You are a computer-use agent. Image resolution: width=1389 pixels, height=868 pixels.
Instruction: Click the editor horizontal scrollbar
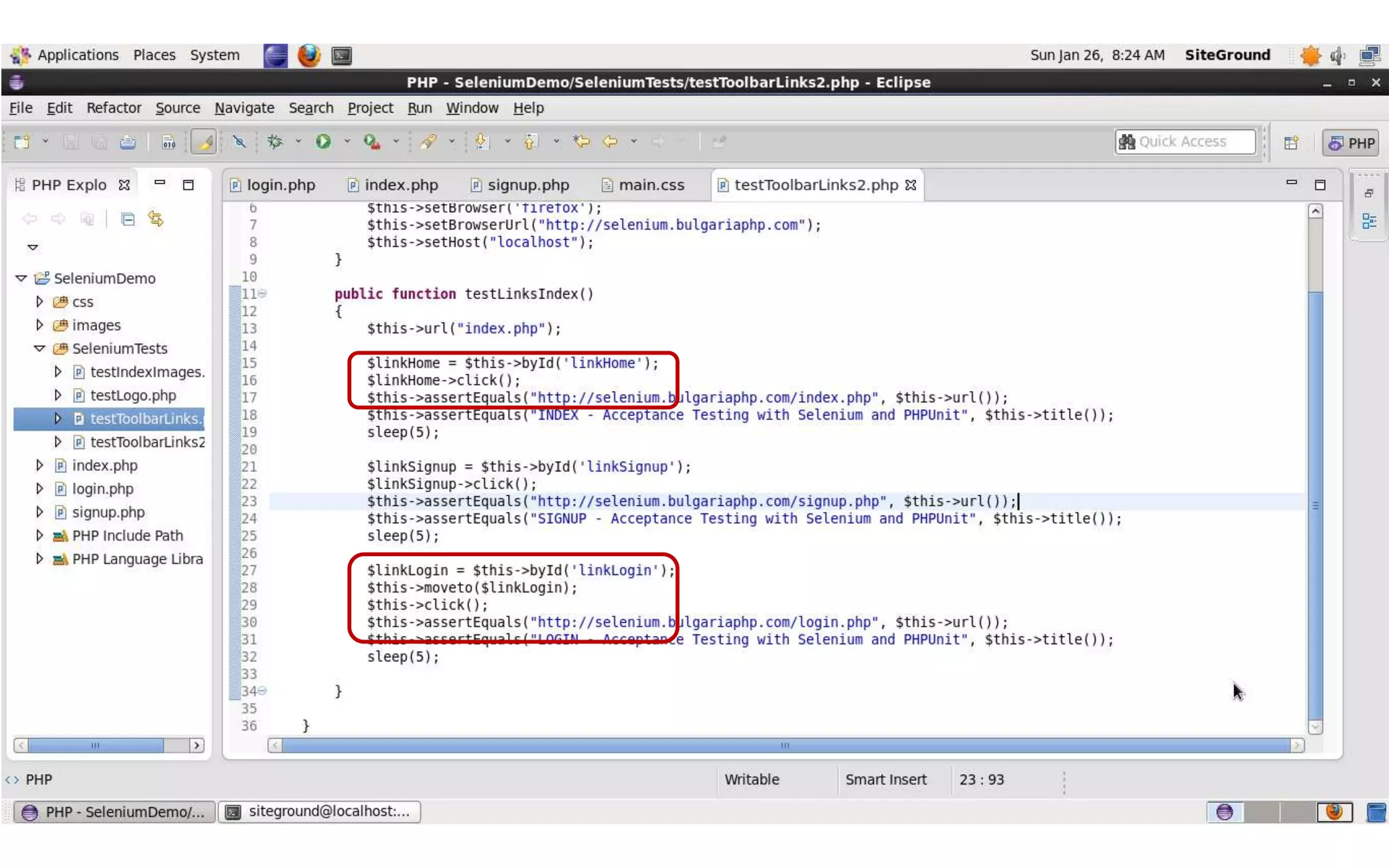785,745
